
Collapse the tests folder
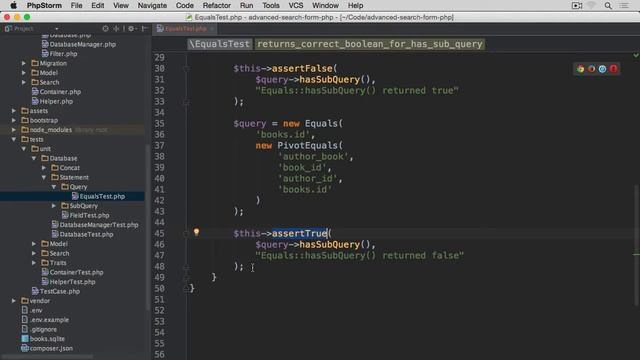pyautogui.click(x=14, y=139)
